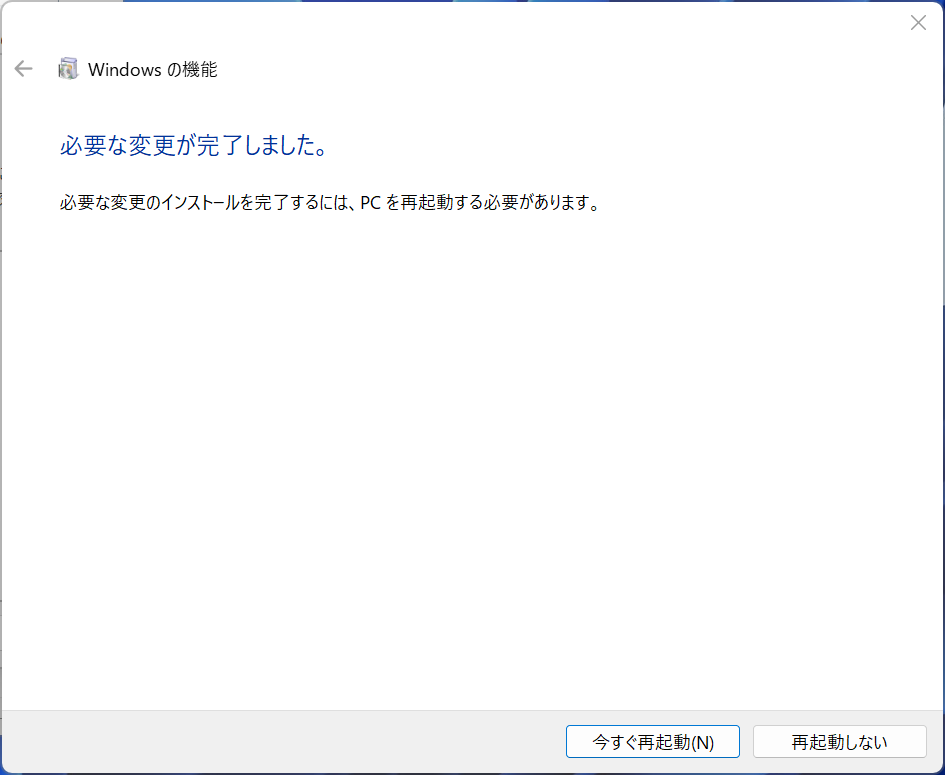This screenshot has height=775, width=945.
Task: Choose the 再起動しない button
Action: click(x=839, y=742)
